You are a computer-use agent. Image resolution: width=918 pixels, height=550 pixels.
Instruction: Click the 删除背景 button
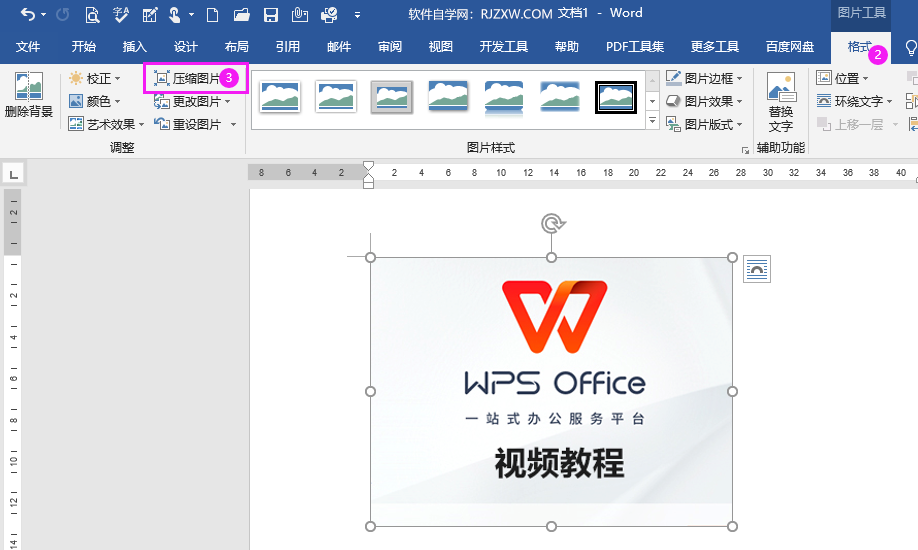click(29, 94)
